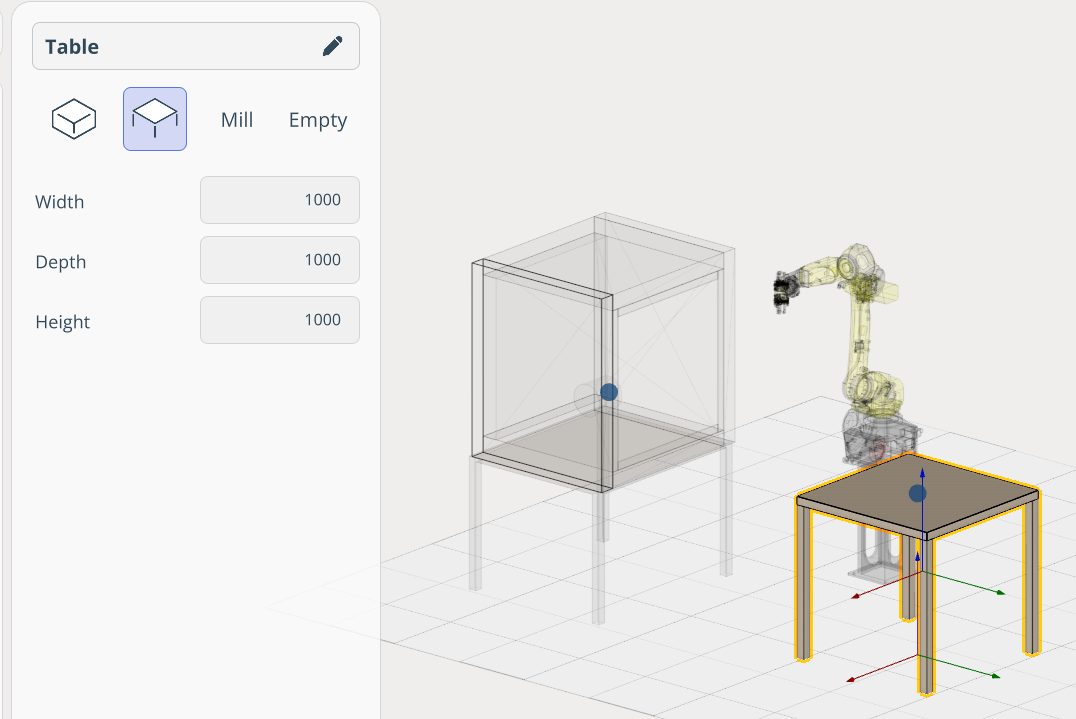Viewport: 1076px width, 719px height.
Task: Click the upper green axis arrow tip
Action: [999, 593]
